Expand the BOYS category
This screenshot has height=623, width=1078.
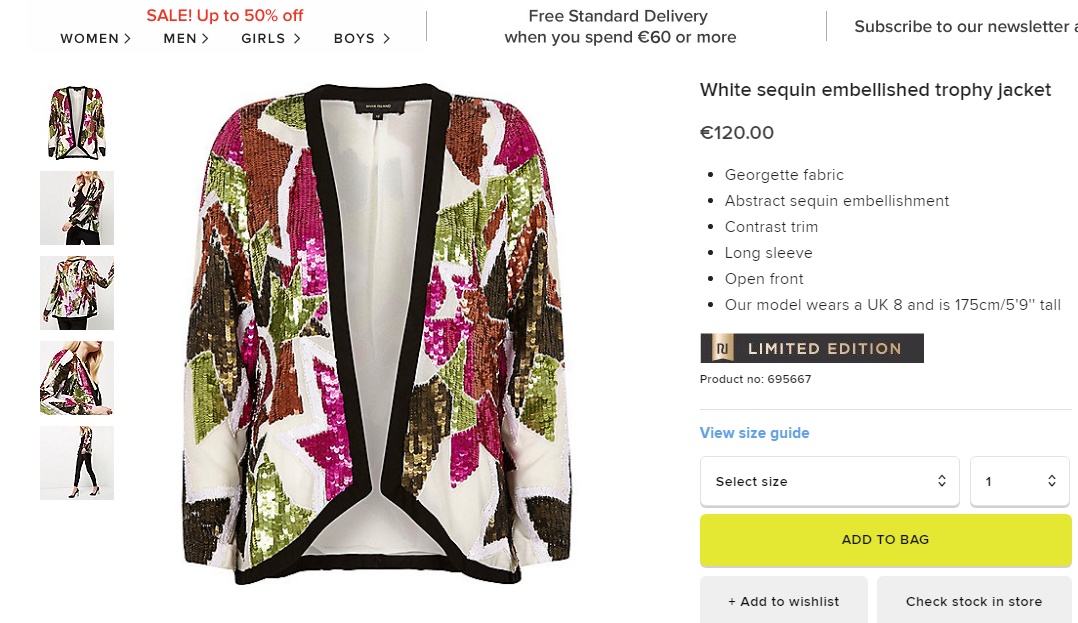pos(361,39)
